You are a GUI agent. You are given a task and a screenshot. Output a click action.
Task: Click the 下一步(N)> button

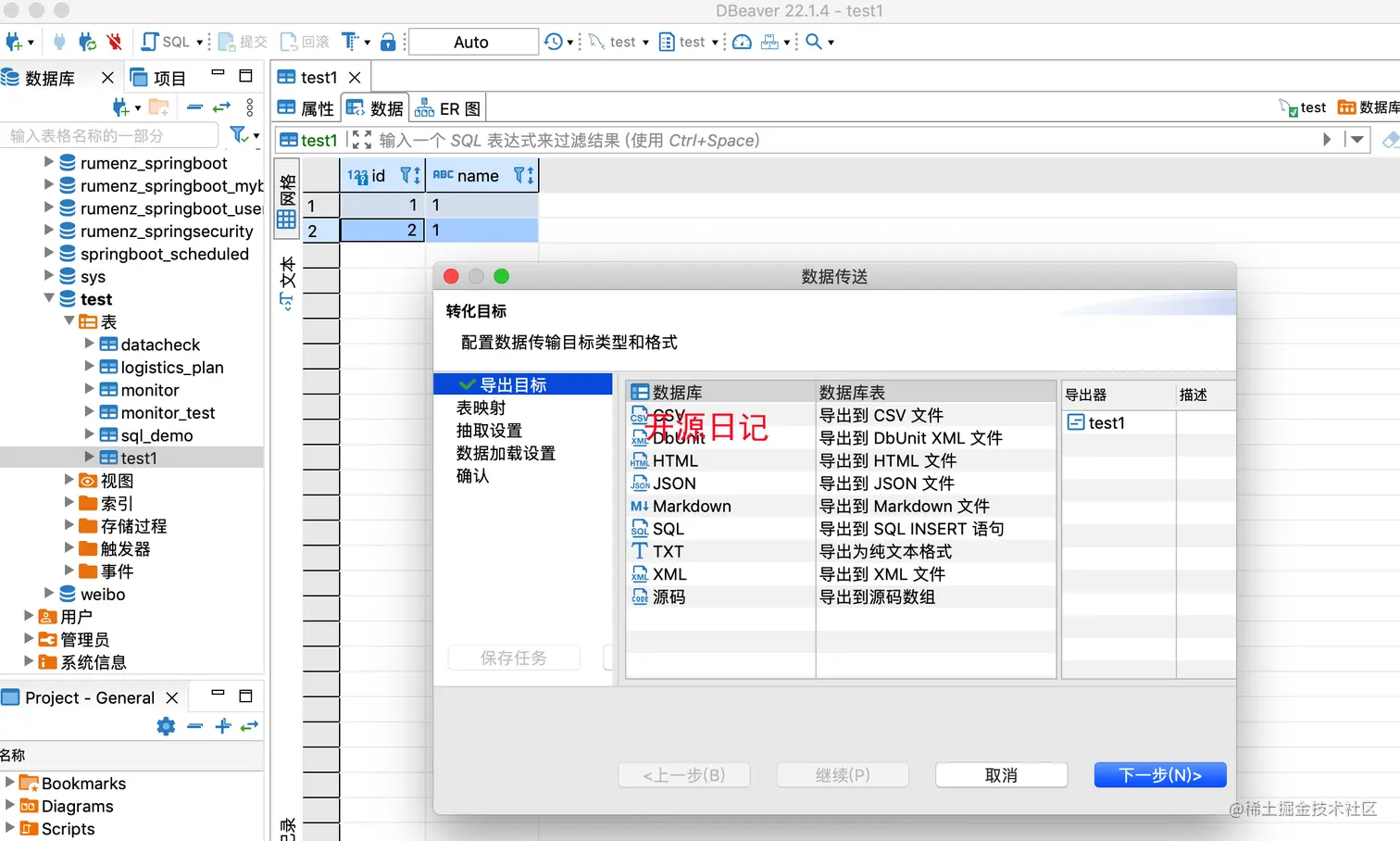(x=1160, y=775)
